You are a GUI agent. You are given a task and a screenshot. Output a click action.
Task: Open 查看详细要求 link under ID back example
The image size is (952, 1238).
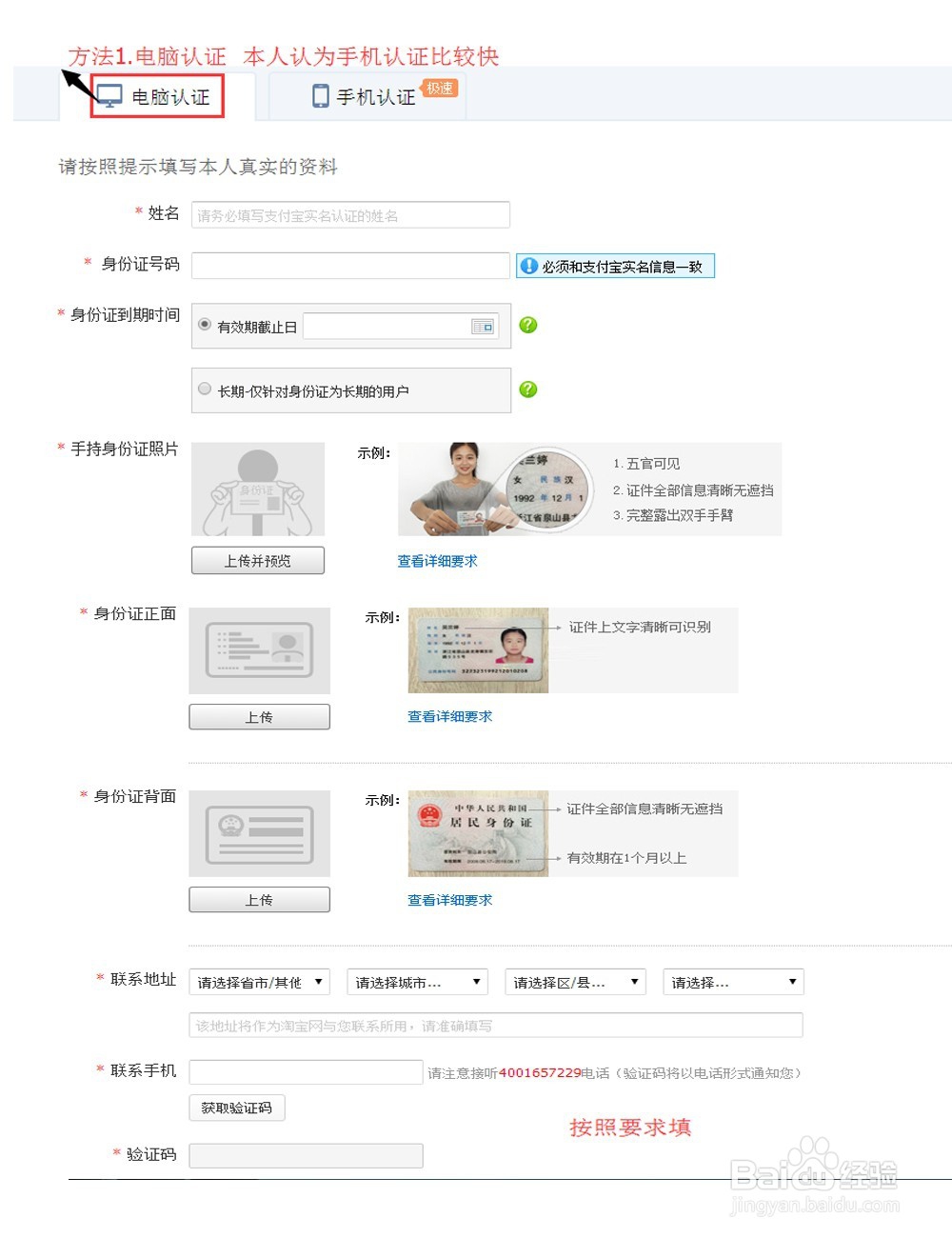coord(450,900)
